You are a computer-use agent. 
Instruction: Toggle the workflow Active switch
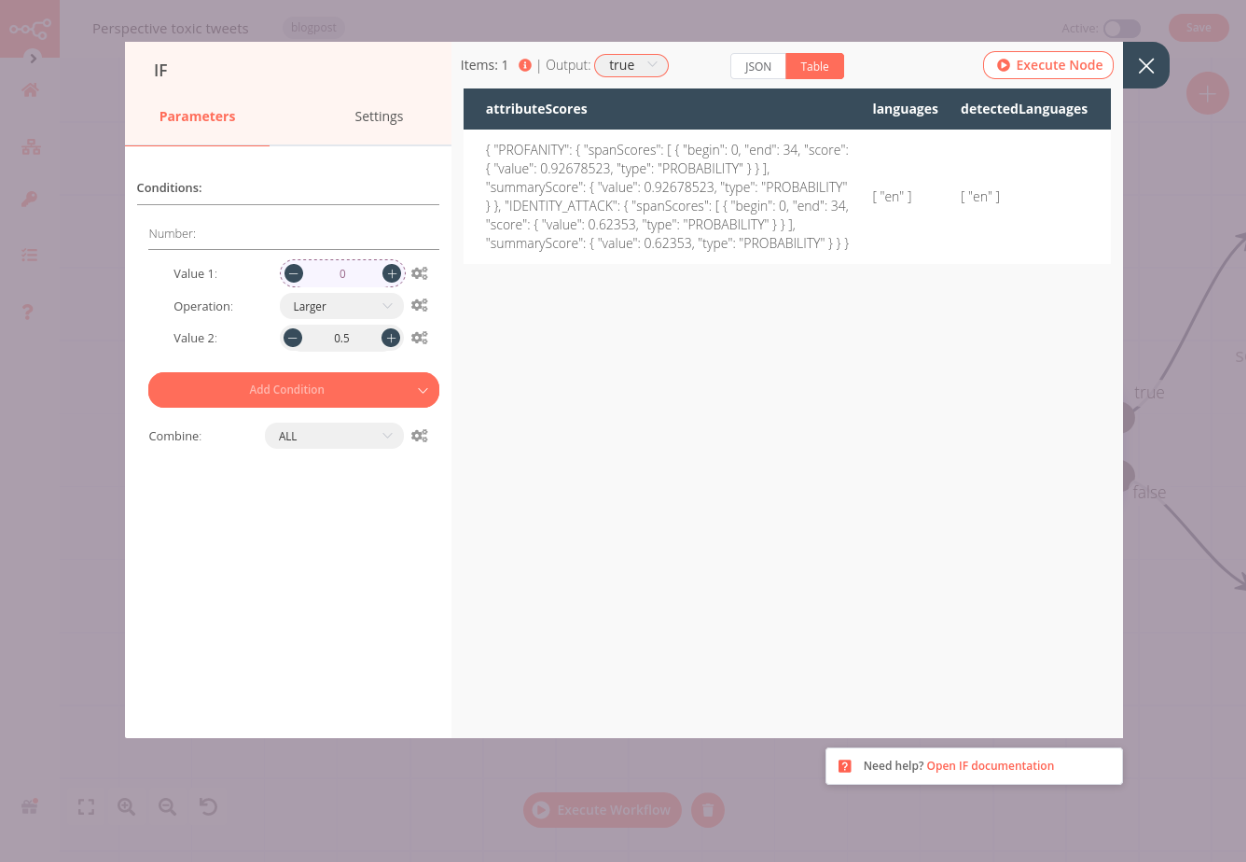click(1122, 28)
